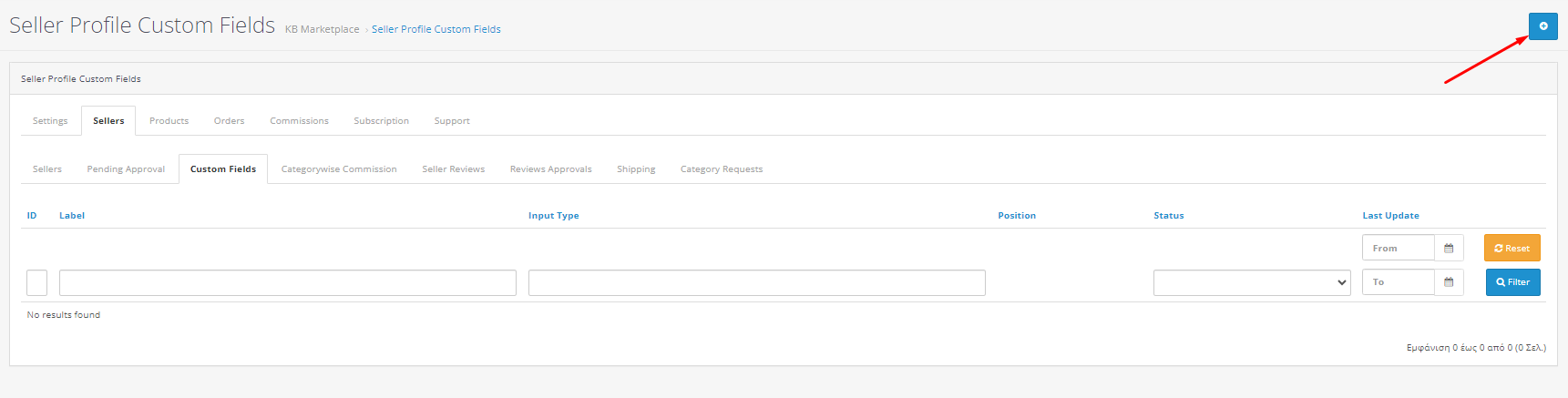
Task: Focus the Label filter text field
Action: (x=288, y=282)
